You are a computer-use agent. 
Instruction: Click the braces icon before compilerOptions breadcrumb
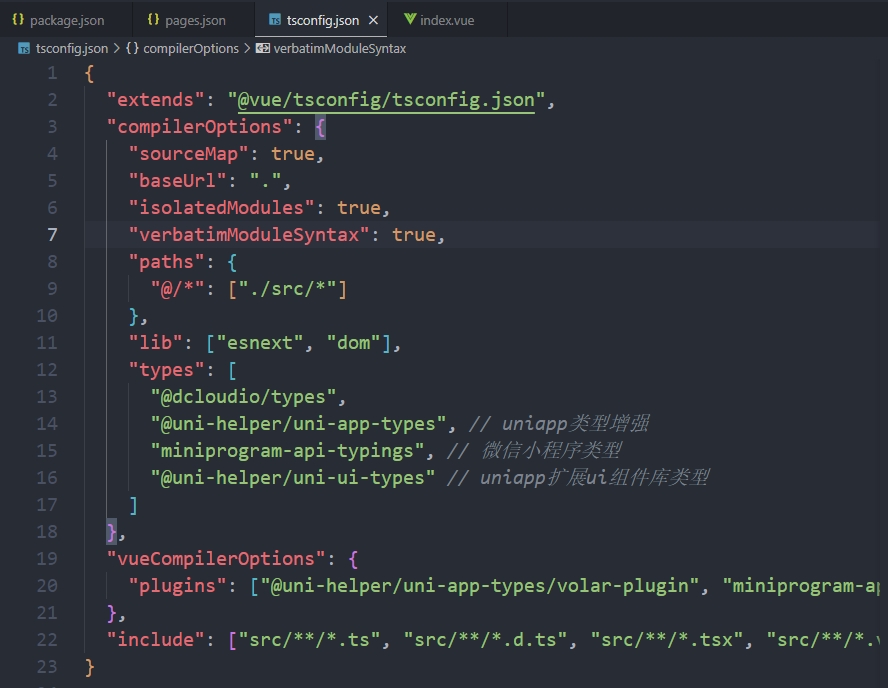point(132,48)
